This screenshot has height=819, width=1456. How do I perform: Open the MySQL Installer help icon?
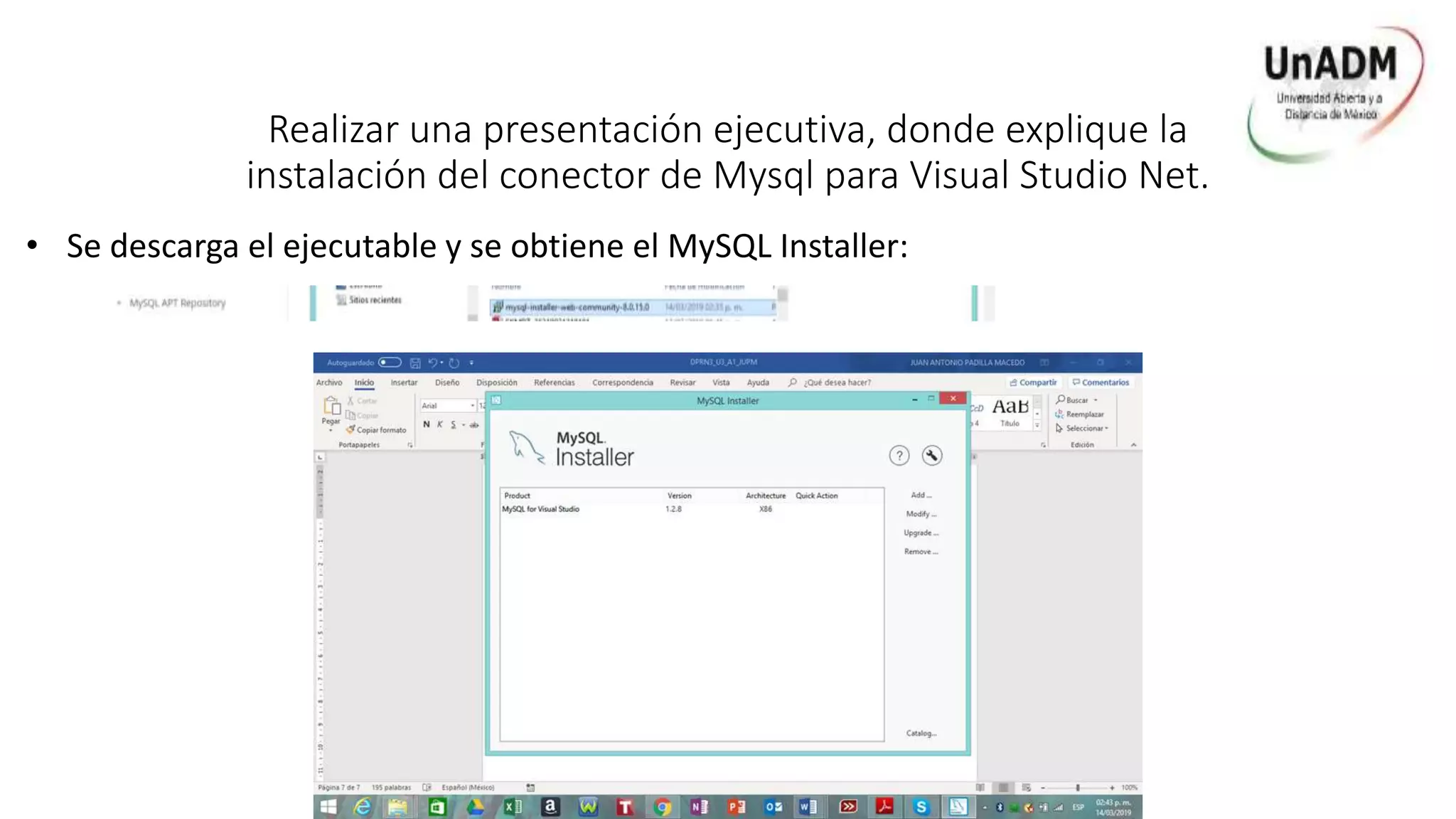[899, 456]
